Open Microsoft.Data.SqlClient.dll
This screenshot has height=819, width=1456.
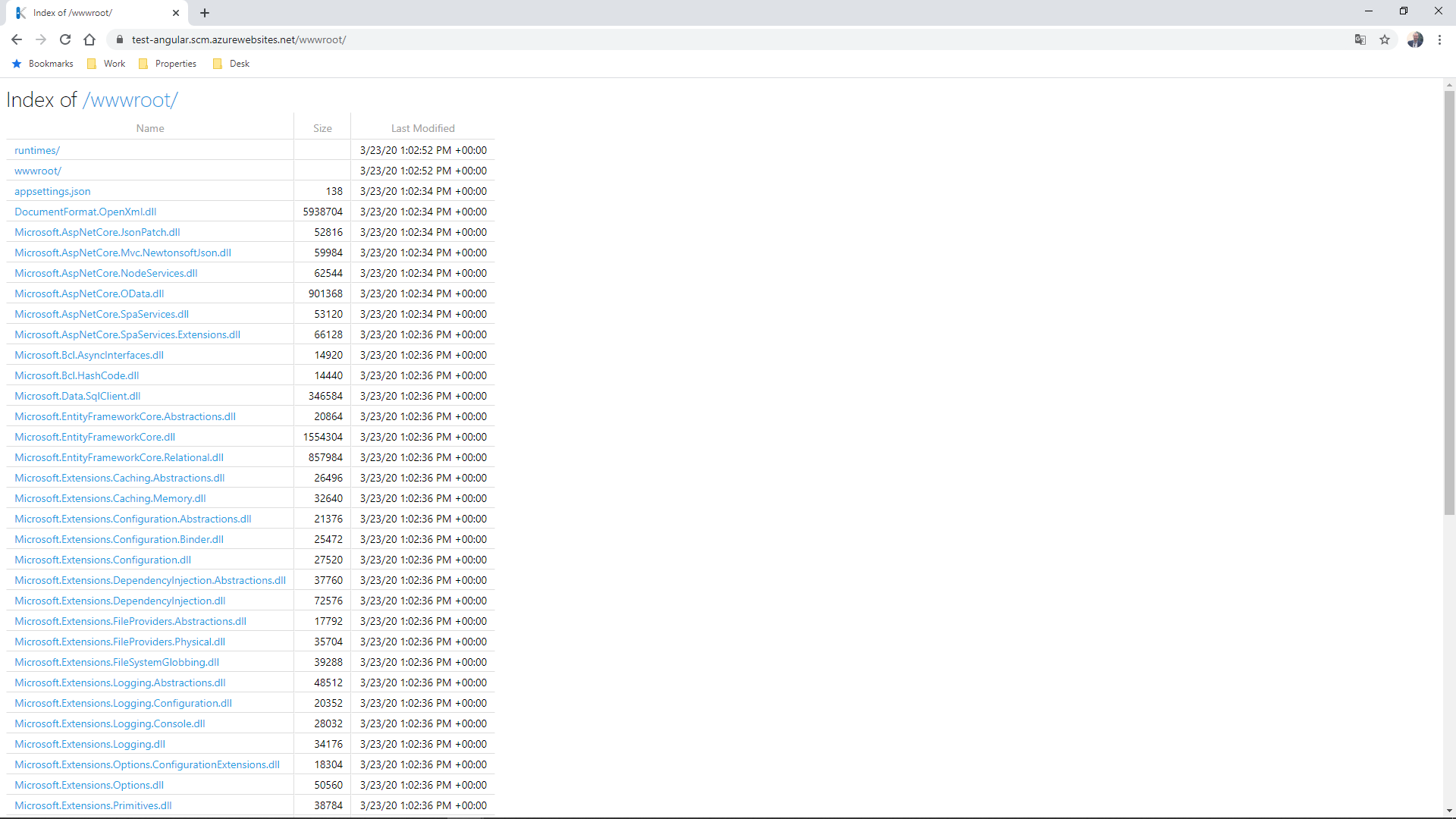tap(77, 396)
